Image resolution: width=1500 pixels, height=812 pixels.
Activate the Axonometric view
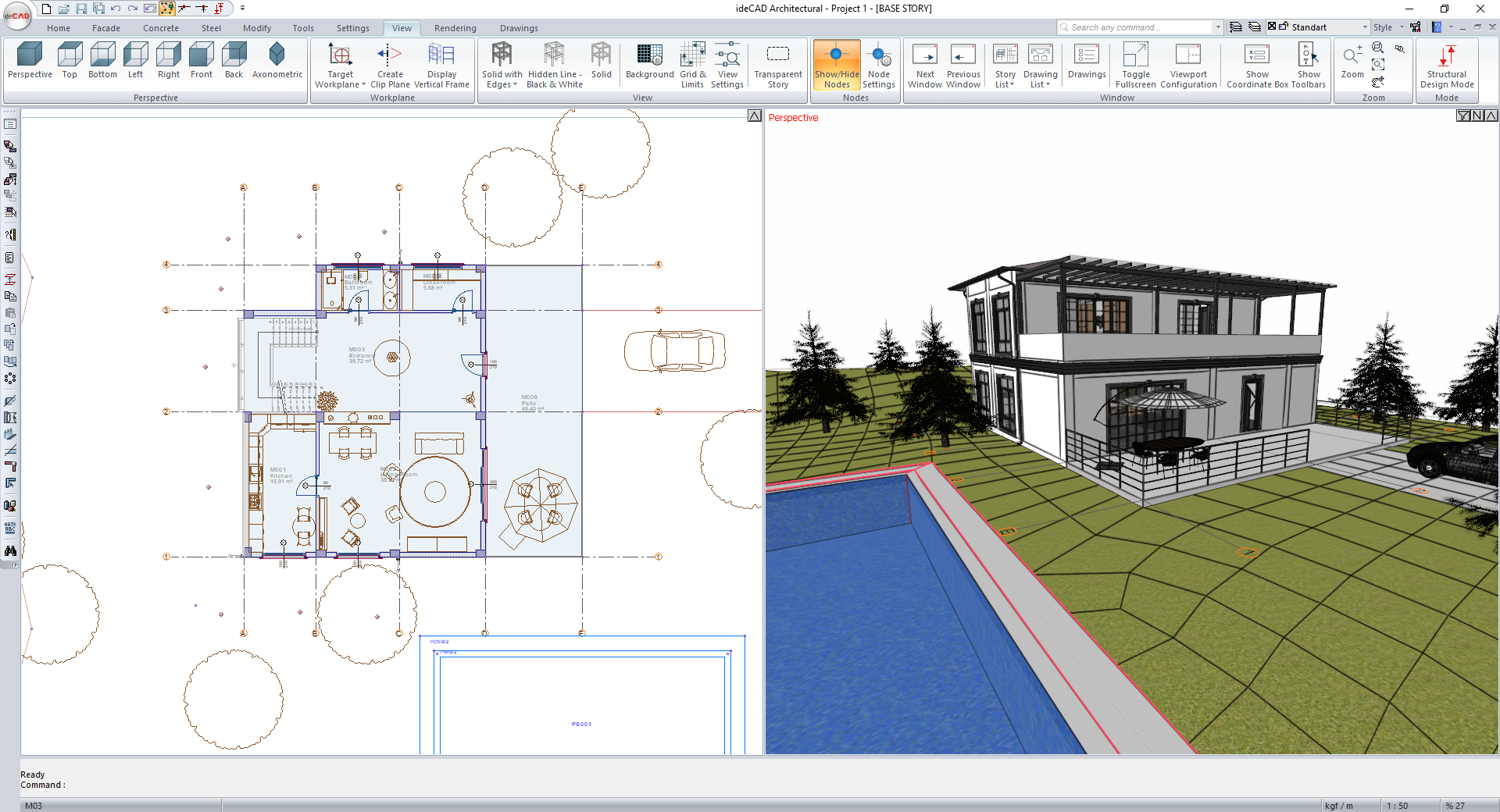[x=277, y=61]
